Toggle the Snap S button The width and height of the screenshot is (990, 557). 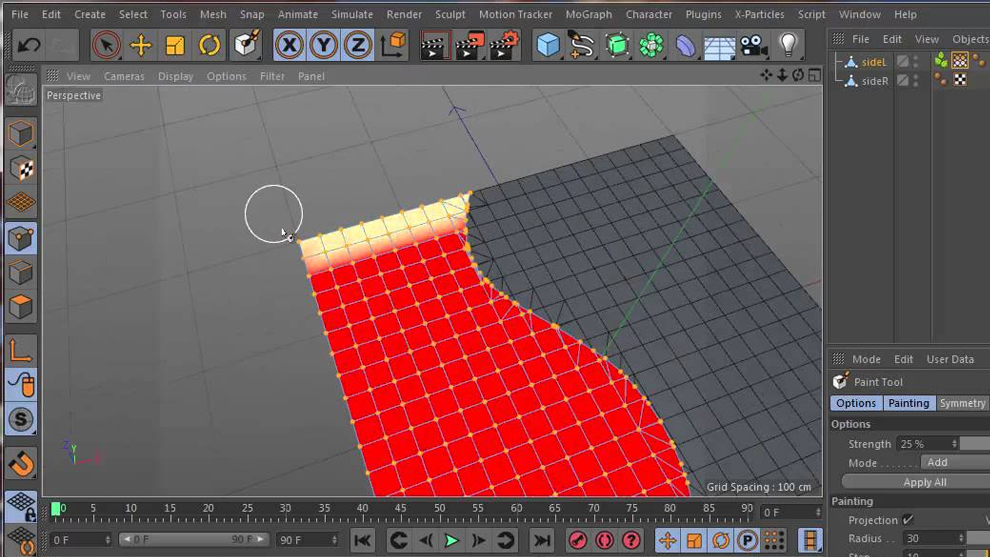pyautogui.click(x=21, y=419)
